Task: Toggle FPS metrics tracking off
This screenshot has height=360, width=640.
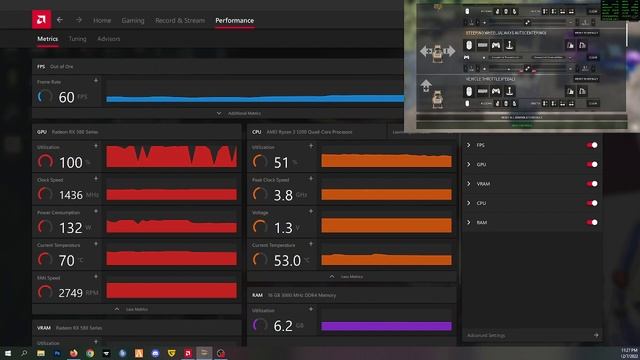Action: (592, 145)
